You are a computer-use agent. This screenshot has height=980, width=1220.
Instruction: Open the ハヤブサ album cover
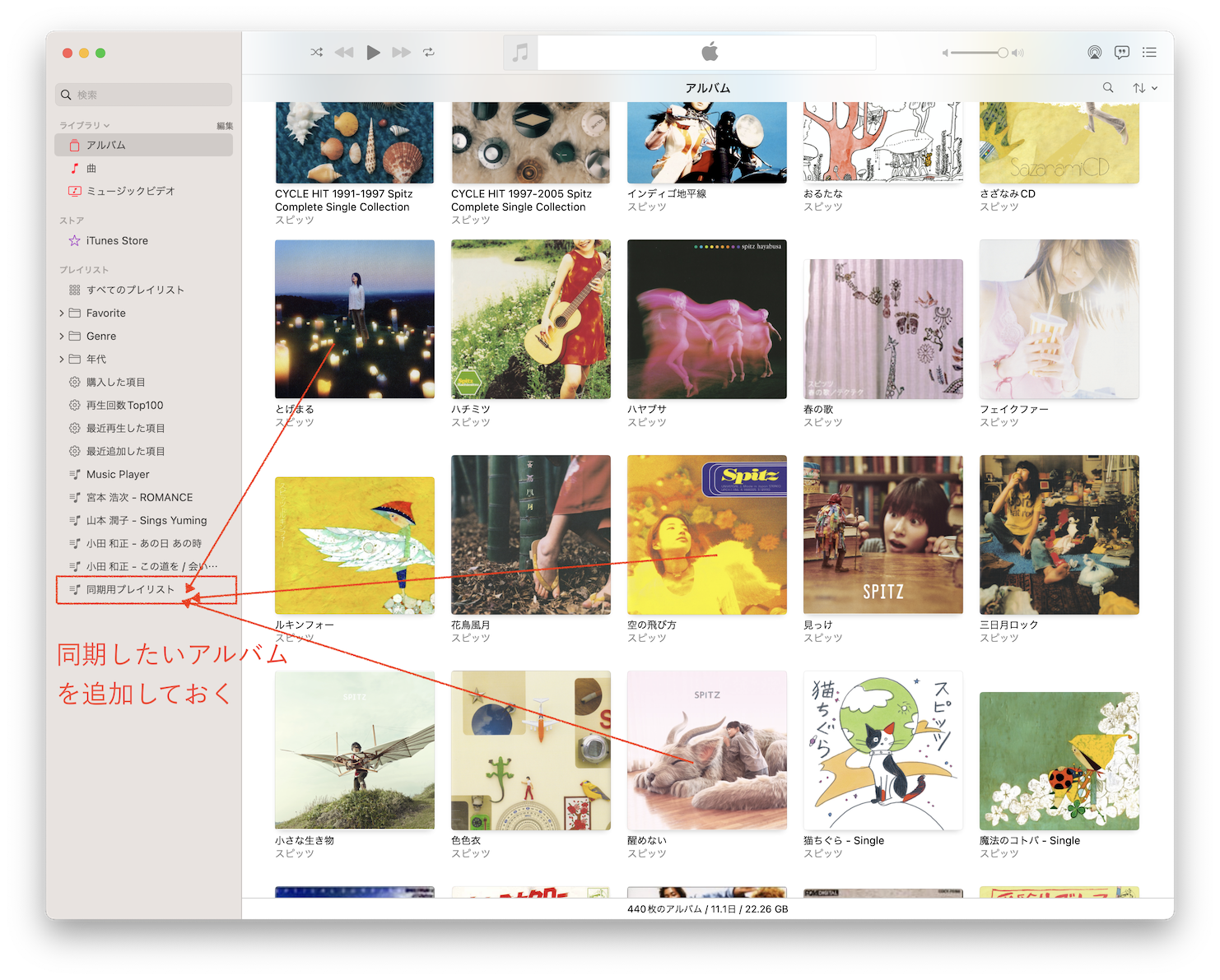tap(707, 319)
